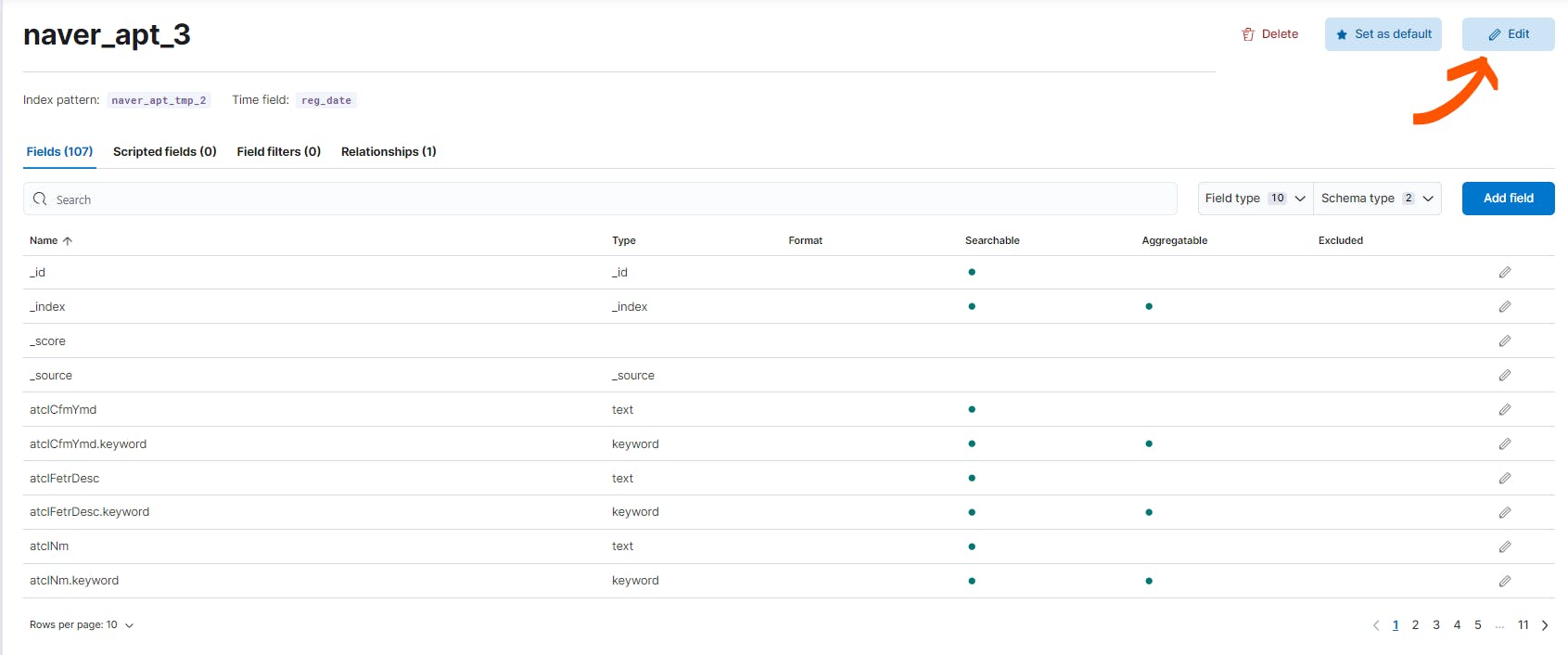Edit atclCfmYmd field with pencil icon
1568x655 pixels.
(1505, 409)
